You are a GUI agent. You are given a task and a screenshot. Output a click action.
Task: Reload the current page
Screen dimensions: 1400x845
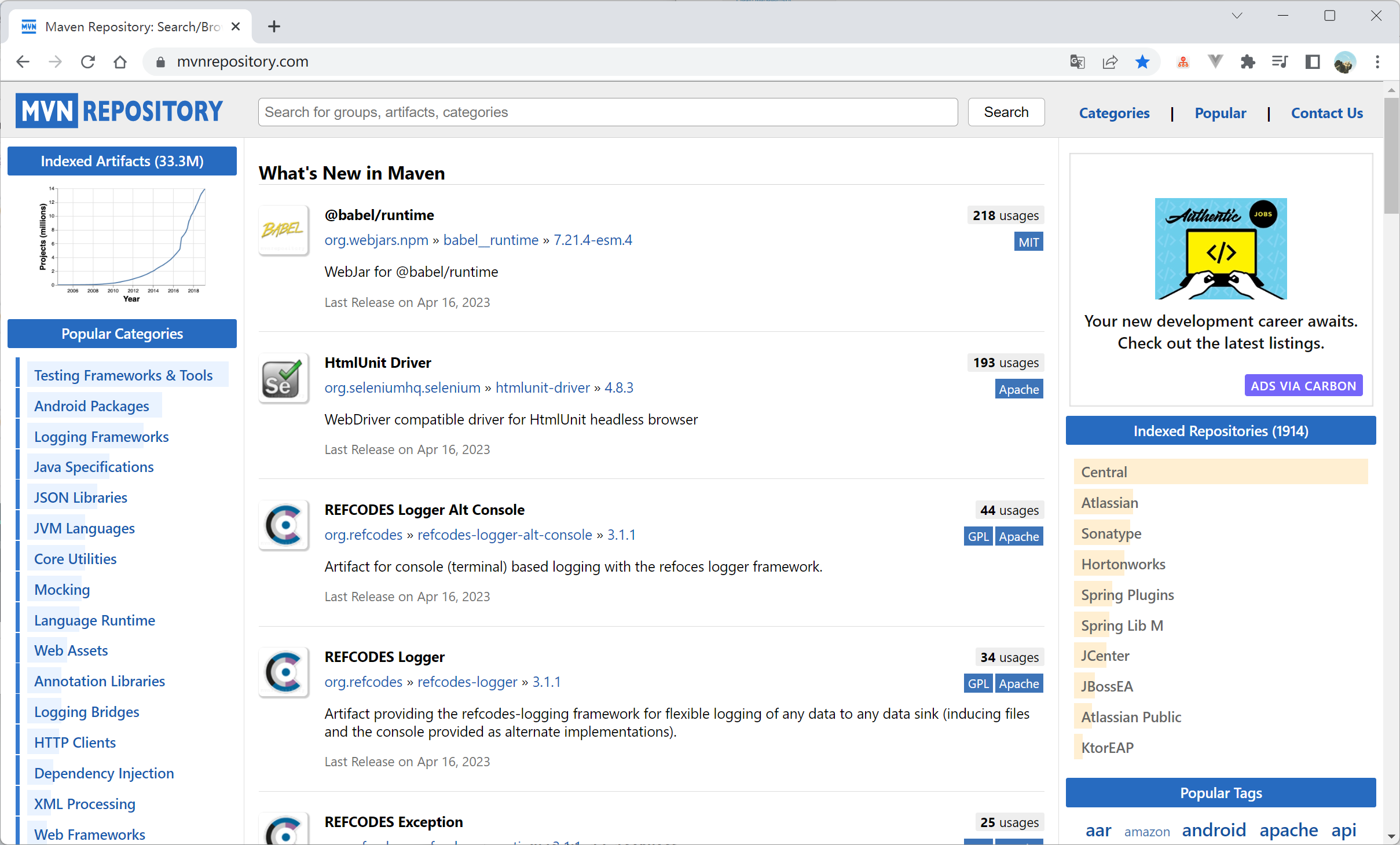[x=88, y=61]
